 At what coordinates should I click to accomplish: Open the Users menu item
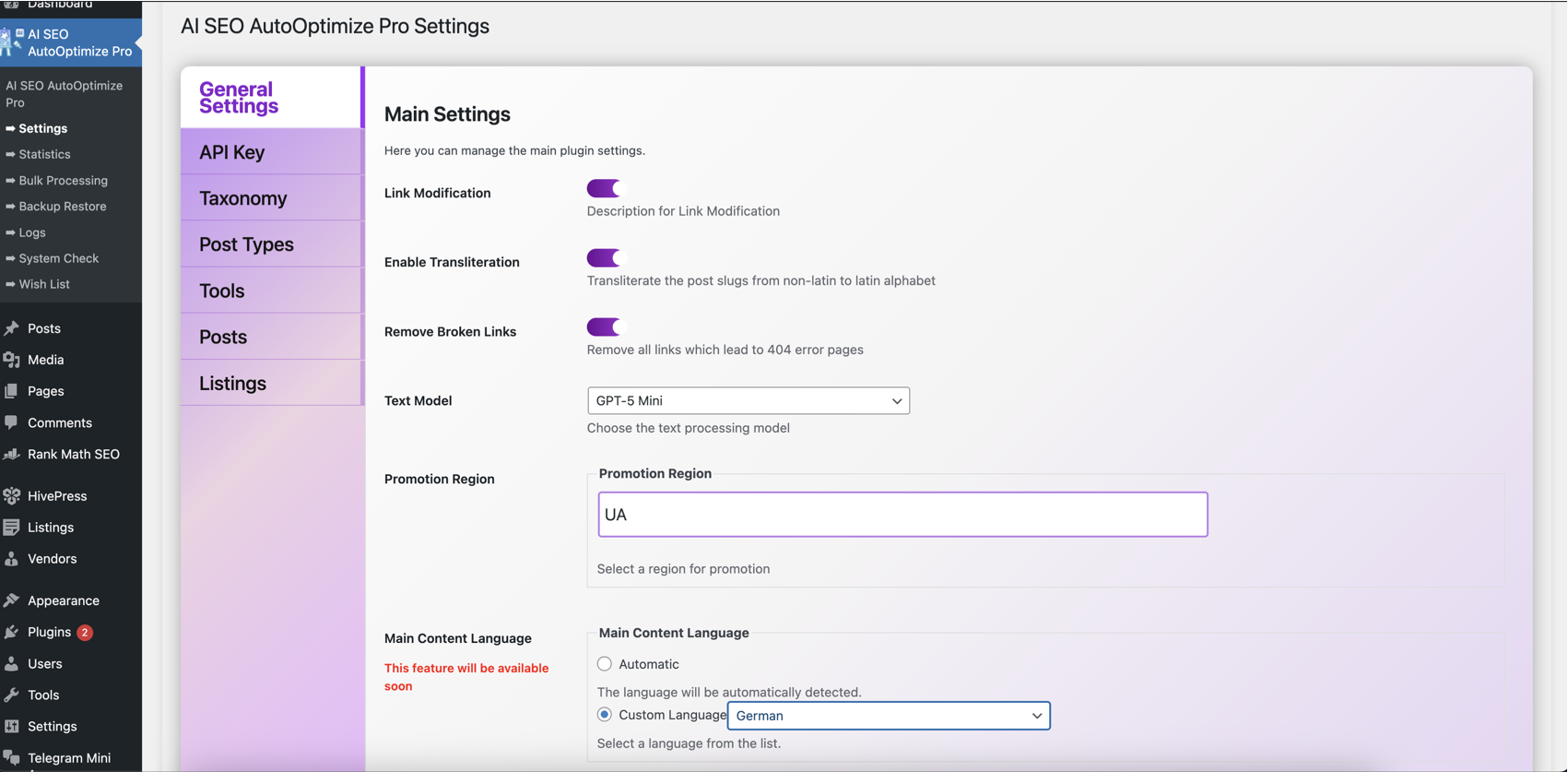coord(44,664)
